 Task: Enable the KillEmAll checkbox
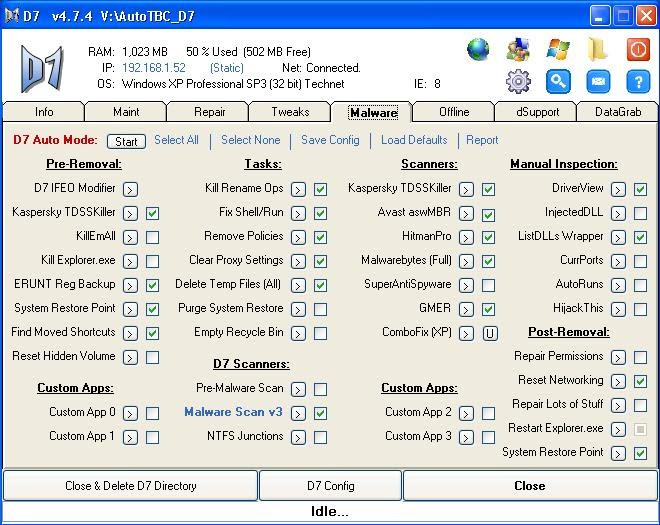[x=152, y=237]
